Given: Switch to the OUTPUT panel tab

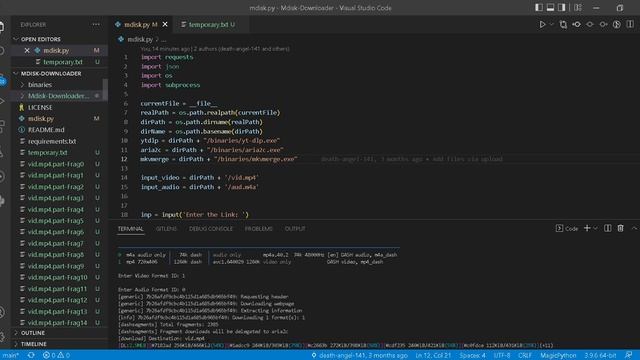Looking at the screenshot, I should pyautogui.click(x=295, y=229).
